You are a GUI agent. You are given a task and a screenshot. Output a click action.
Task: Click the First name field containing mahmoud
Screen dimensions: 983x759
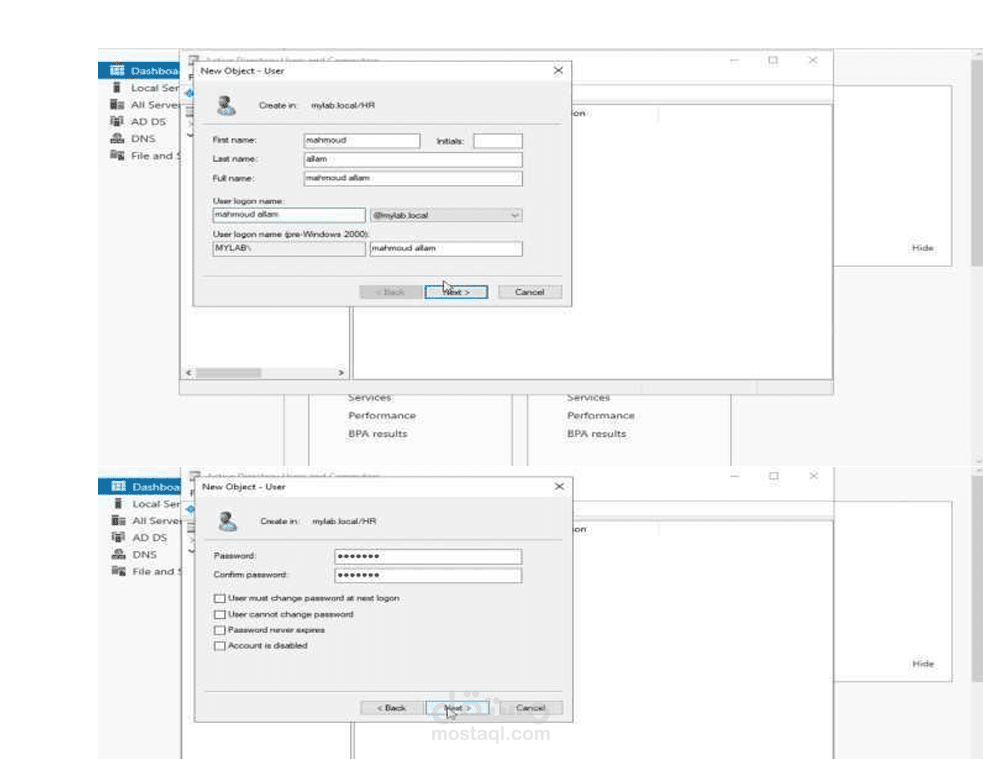(x=362, y=140)
